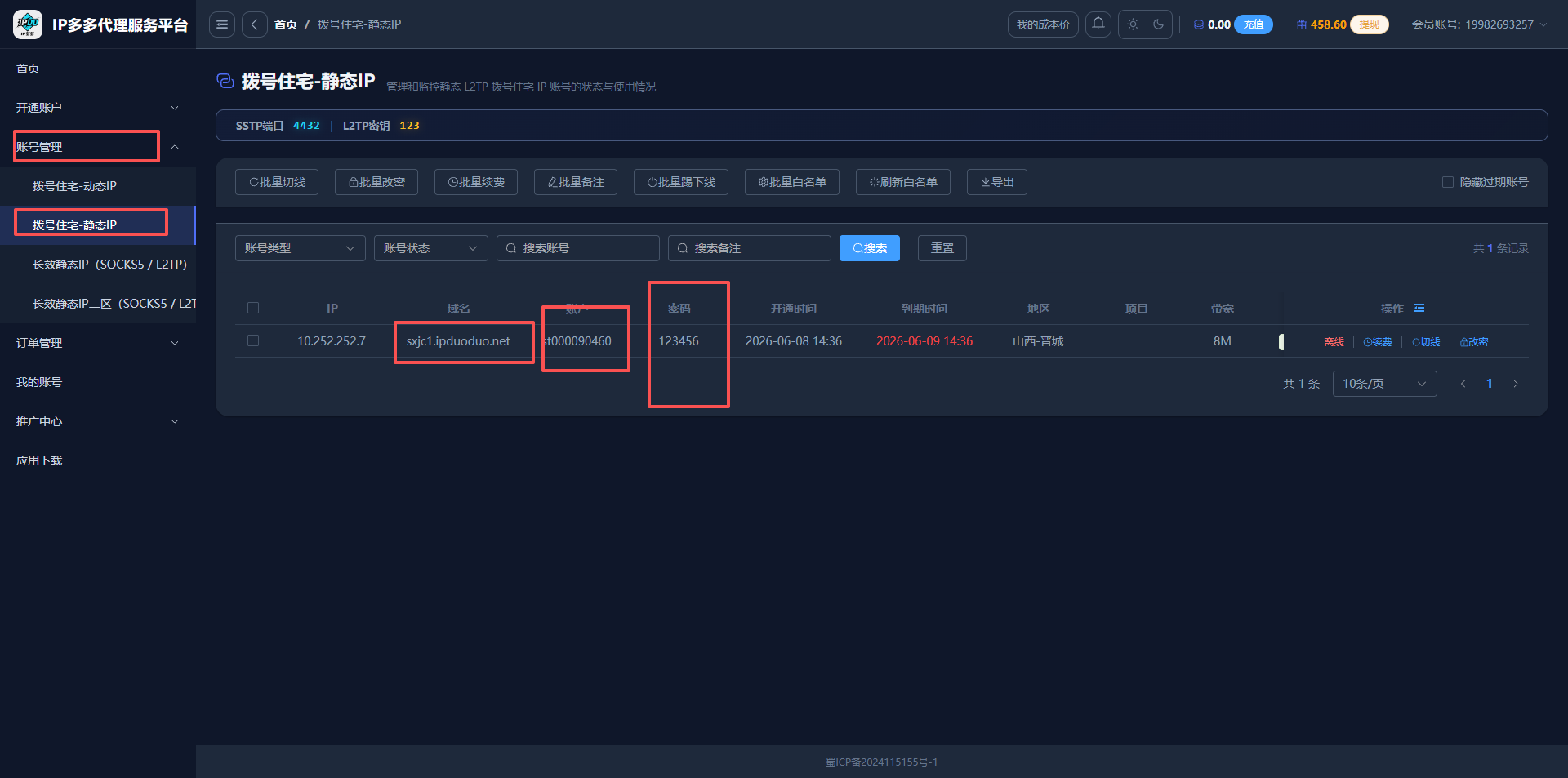Image resolution: width=1568 pixels, height=778 pixels.
Task: Go to next page arrow
Action: (1516, 384)
